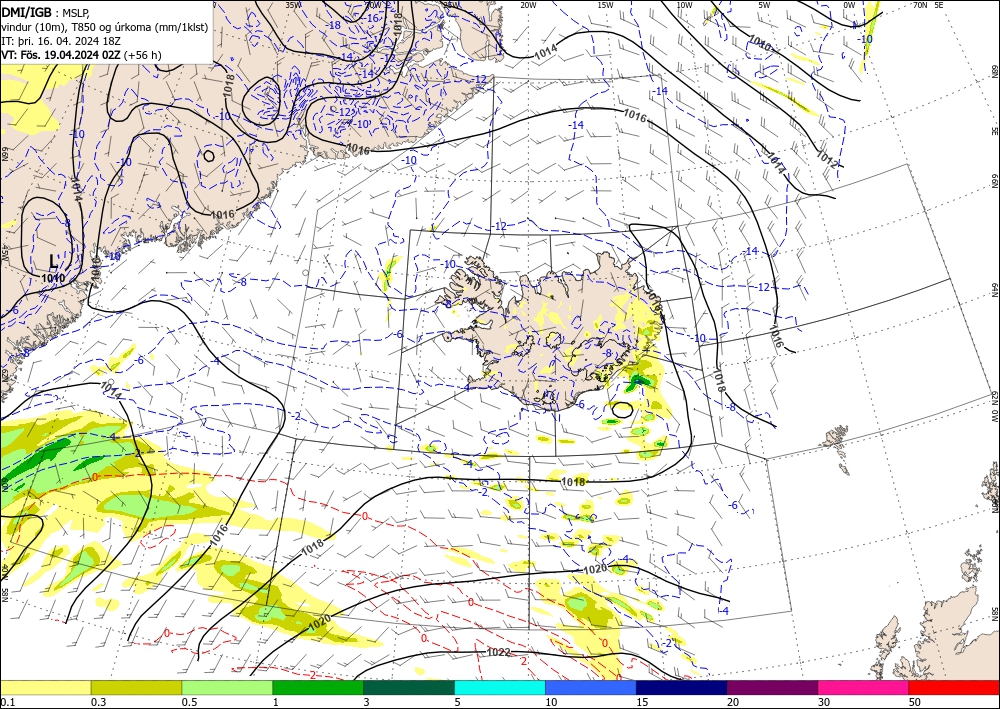The image size is (1000, 709).
Task: Click the 'IT: þri. 16. 04. 2024 18Z' line
Action: click(x=61, y=41)
